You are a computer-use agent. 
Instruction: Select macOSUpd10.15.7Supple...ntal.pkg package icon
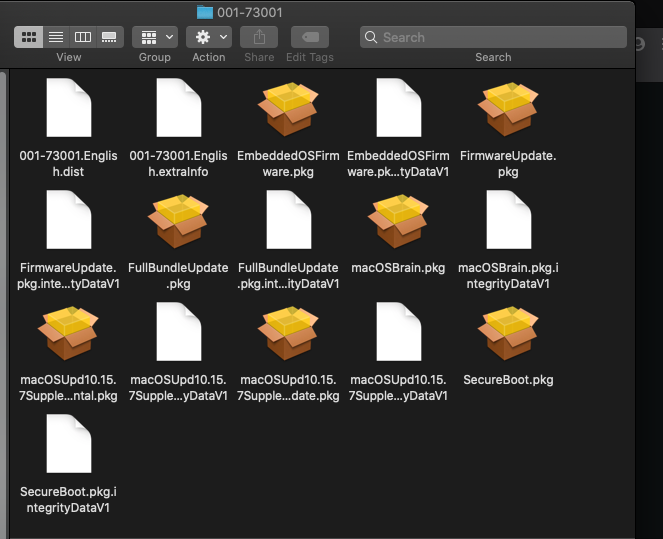click(68, 333)
